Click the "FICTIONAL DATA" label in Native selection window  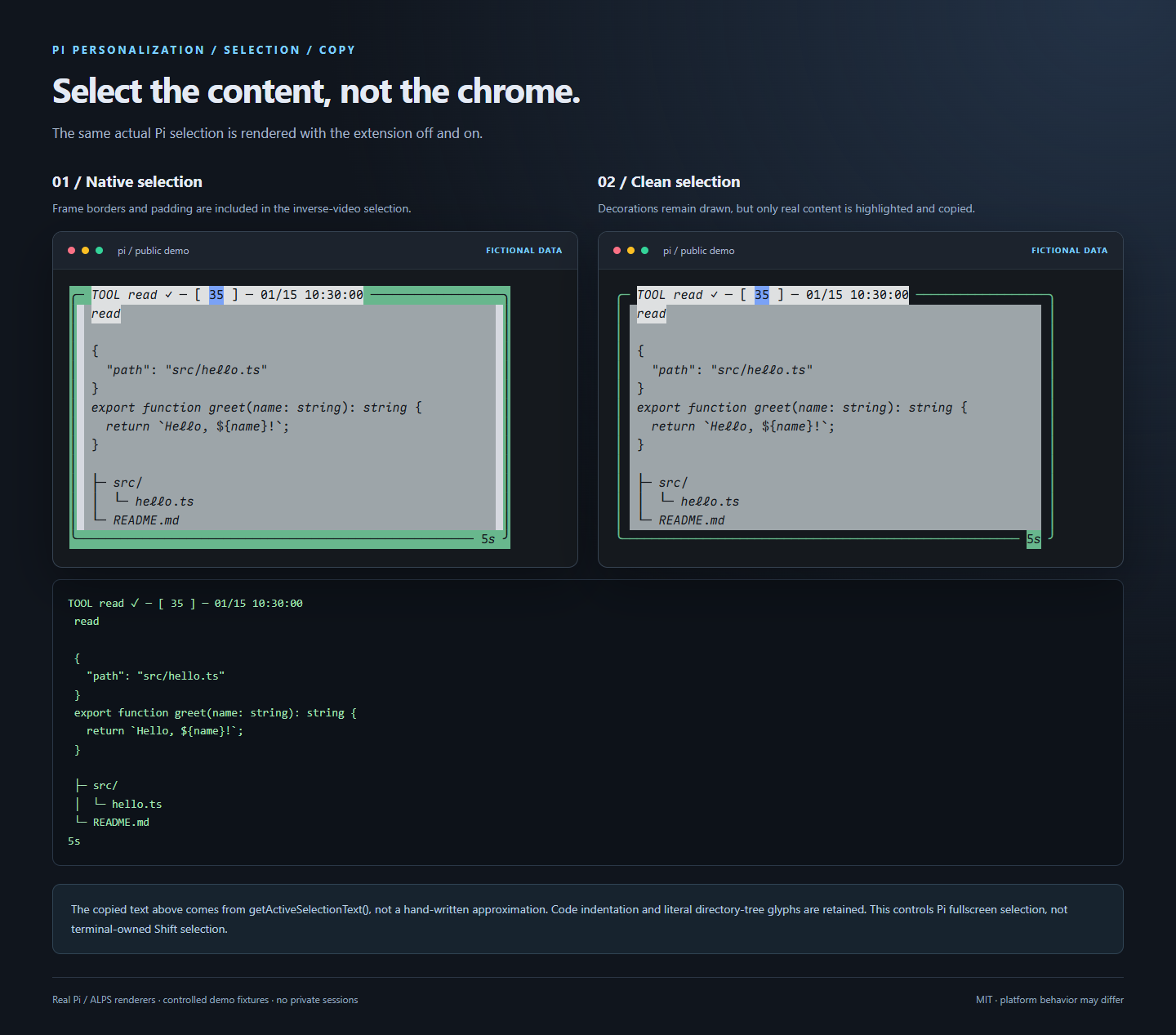point(524,251)
